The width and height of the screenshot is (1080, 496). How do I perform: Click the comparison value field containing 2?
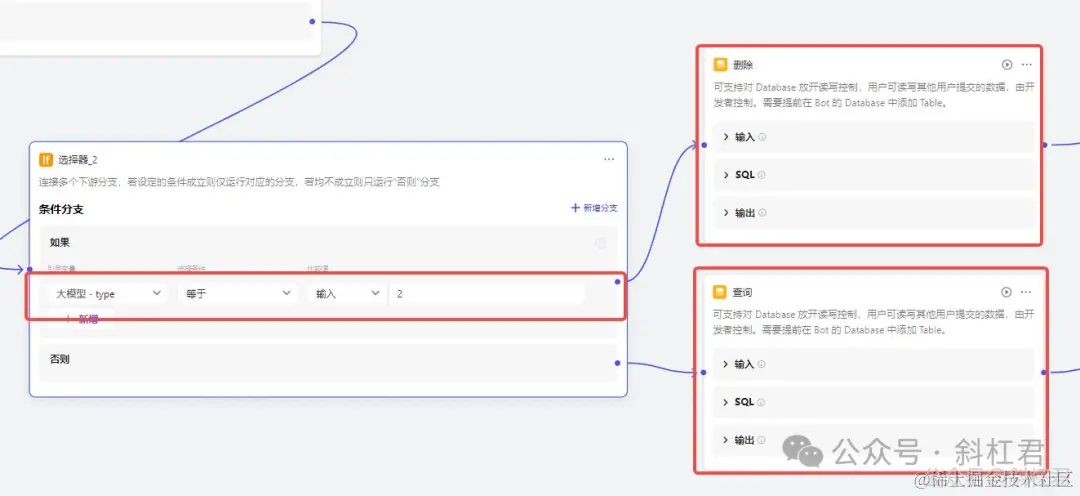coord(486,293)
